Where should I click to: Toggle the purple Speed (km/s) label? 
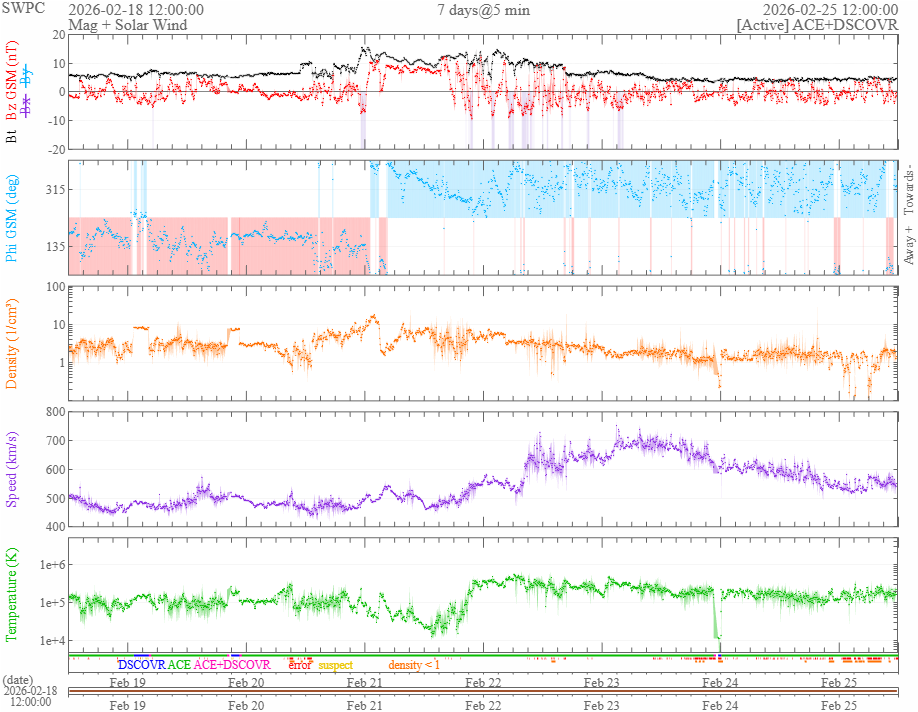click(12, 470)
